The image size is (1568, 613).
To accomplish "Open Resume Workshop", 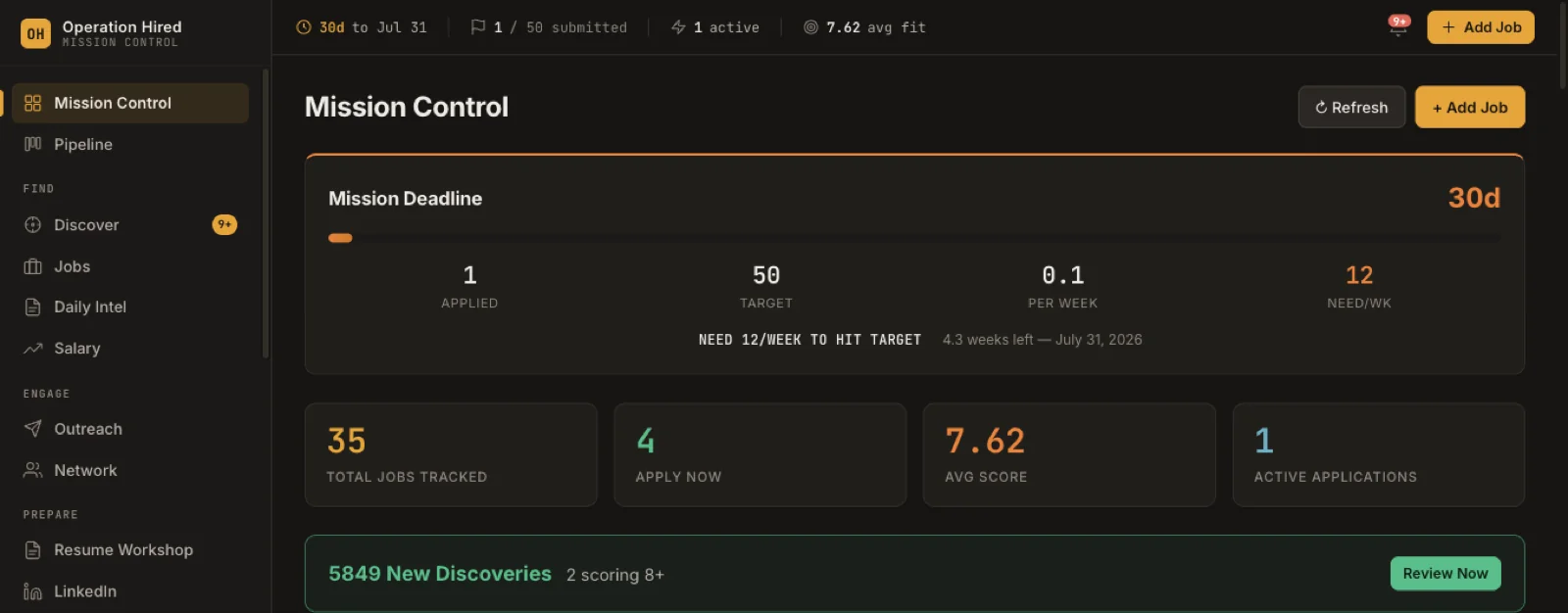I will (x=130, y=550).
